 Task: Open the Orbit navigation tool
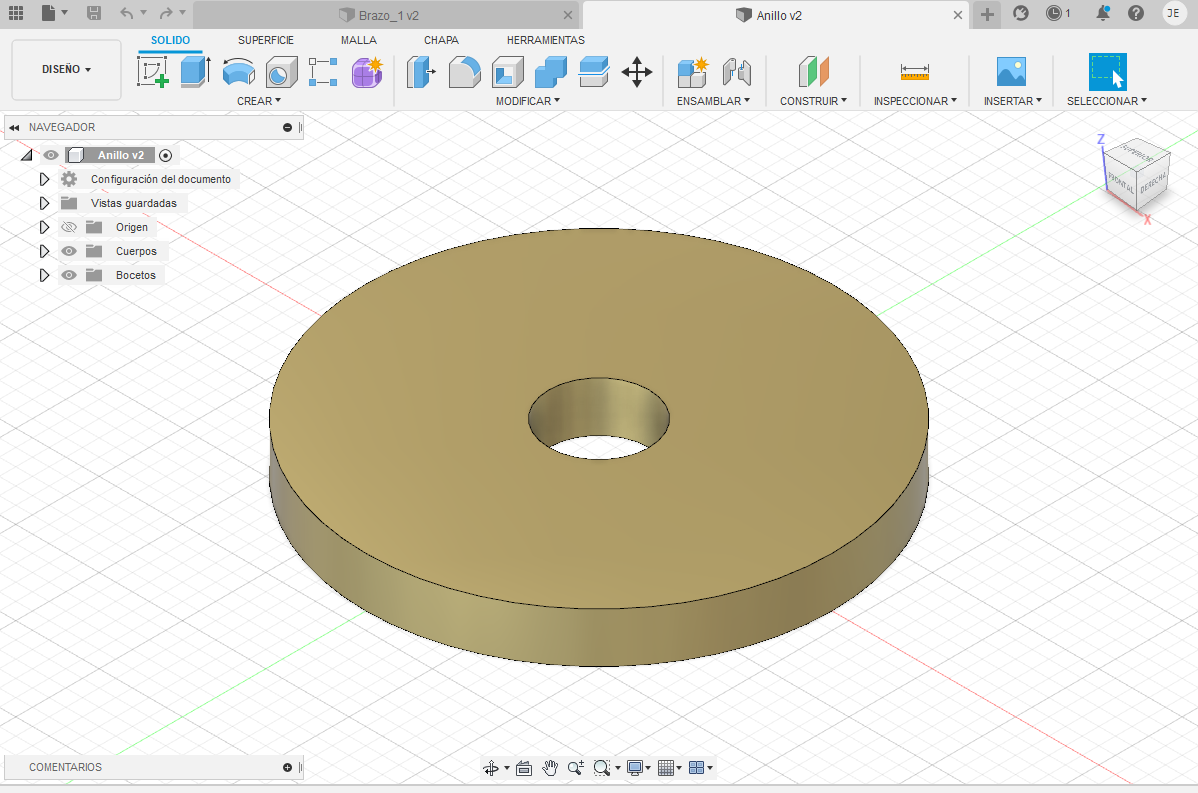(491, 768)
